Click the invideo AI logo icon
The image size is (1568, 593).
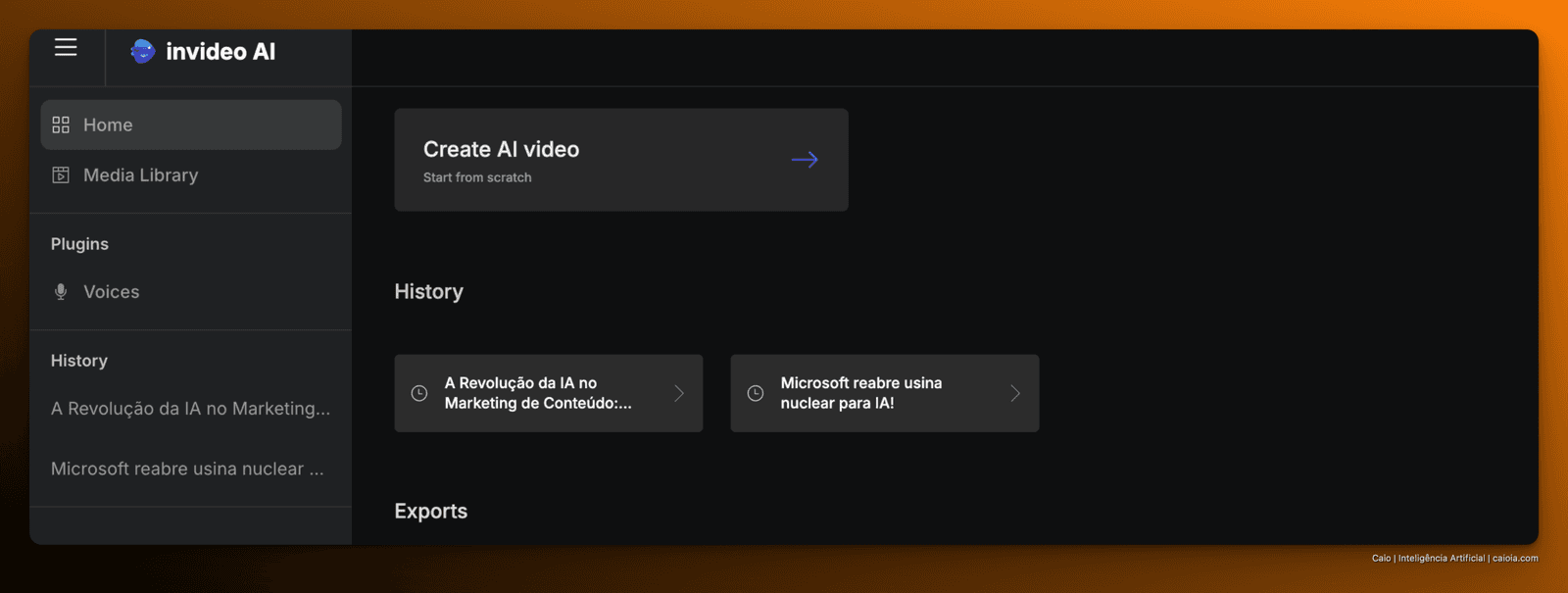click(143, 51)
